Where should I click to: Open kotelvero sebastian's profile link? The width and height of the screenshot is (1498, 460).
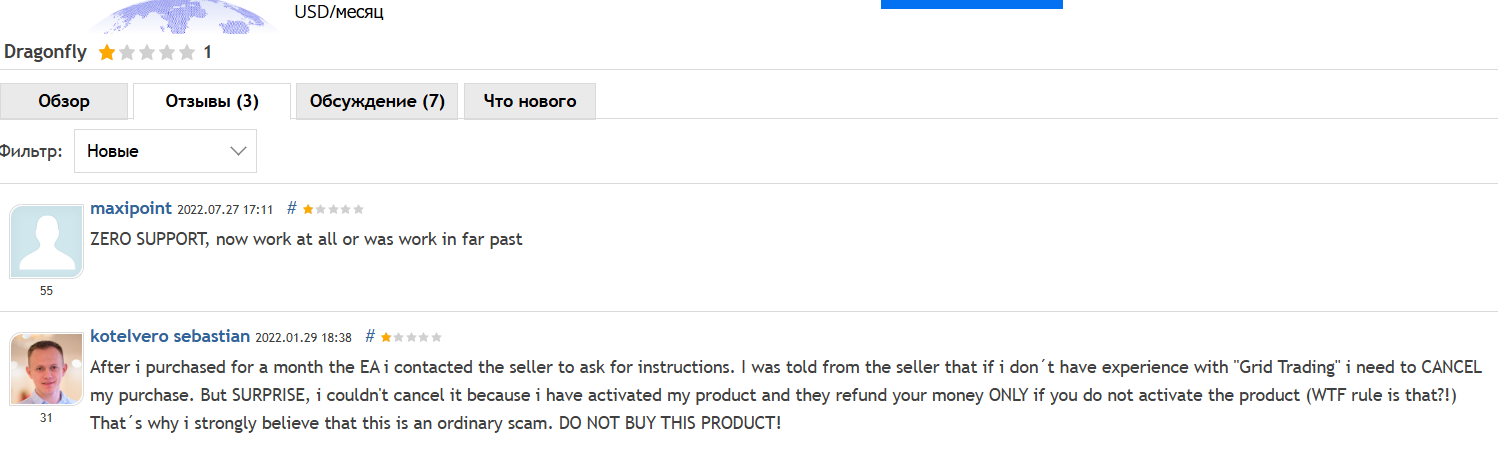click(170, 337)
